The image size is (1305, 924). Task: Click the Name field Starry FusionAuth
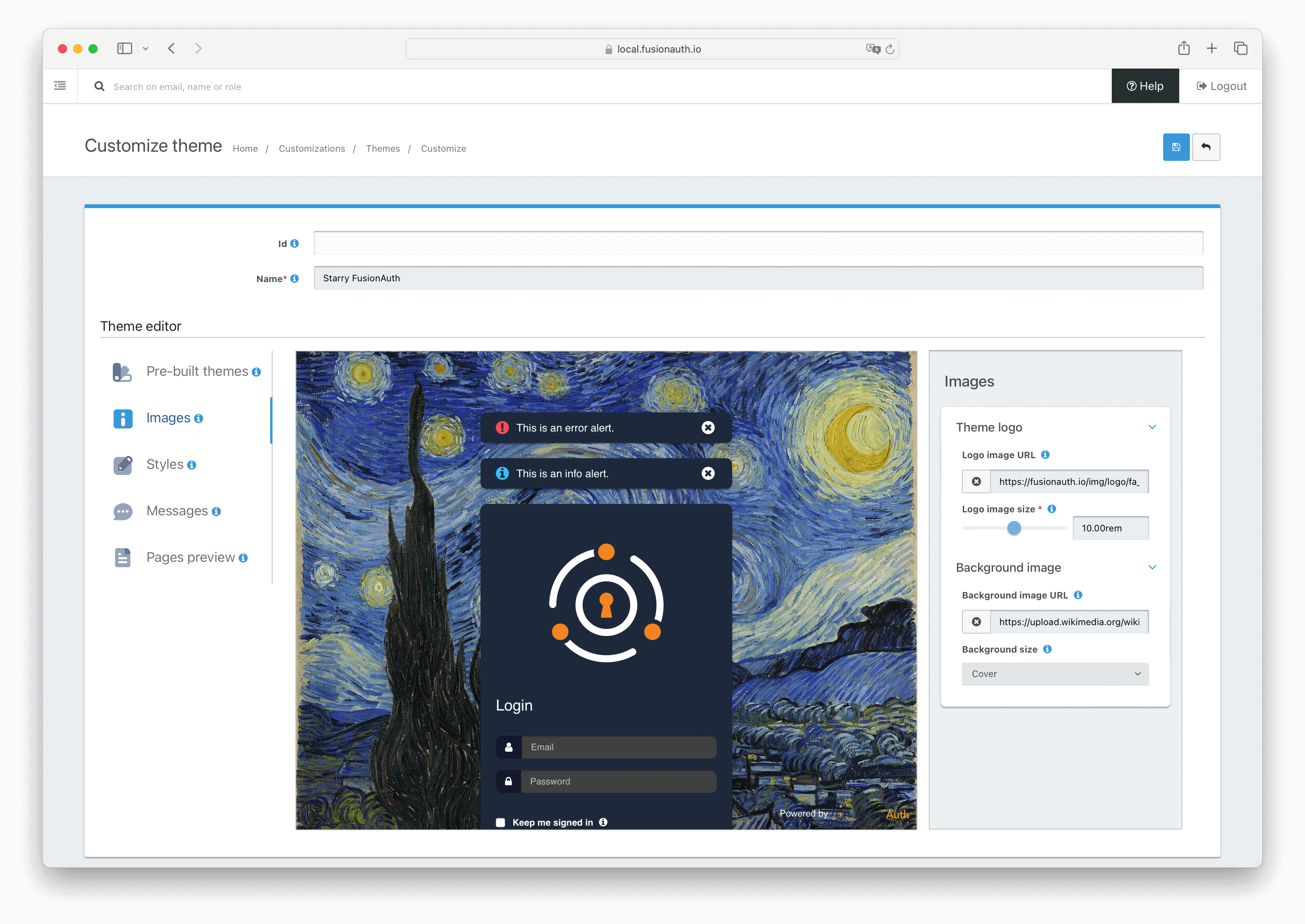(758, 278)
